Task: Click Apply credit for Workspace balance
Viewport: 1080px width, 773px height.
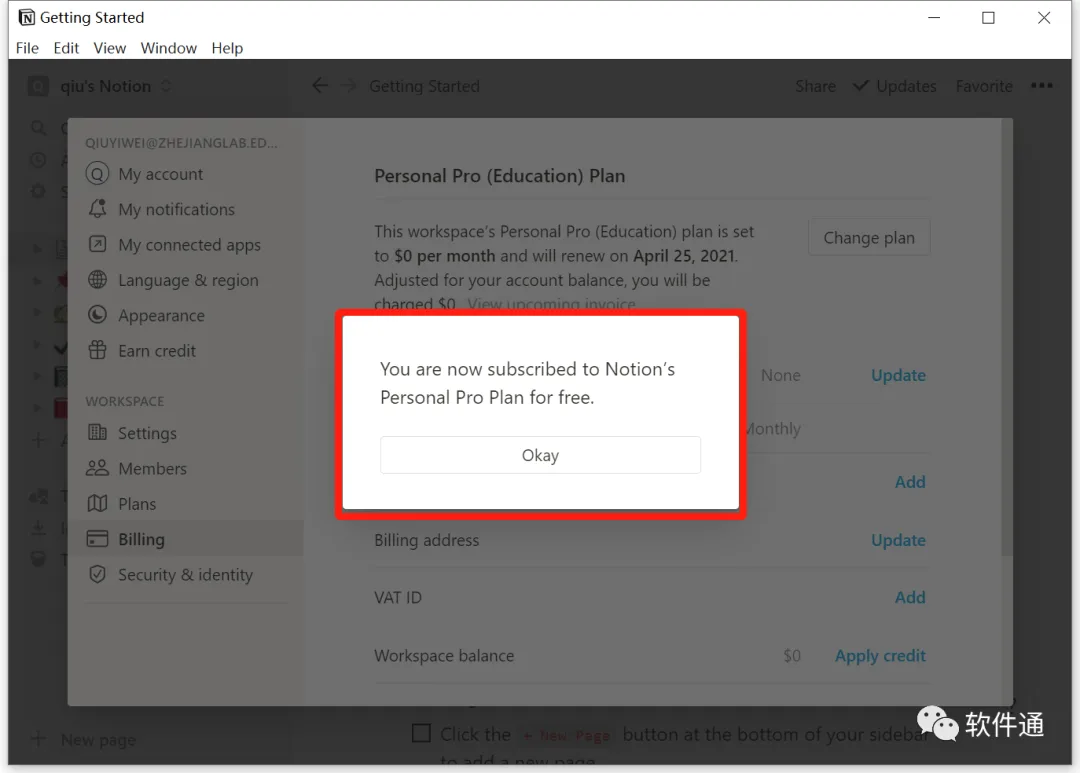Action: tap(880, 656)
